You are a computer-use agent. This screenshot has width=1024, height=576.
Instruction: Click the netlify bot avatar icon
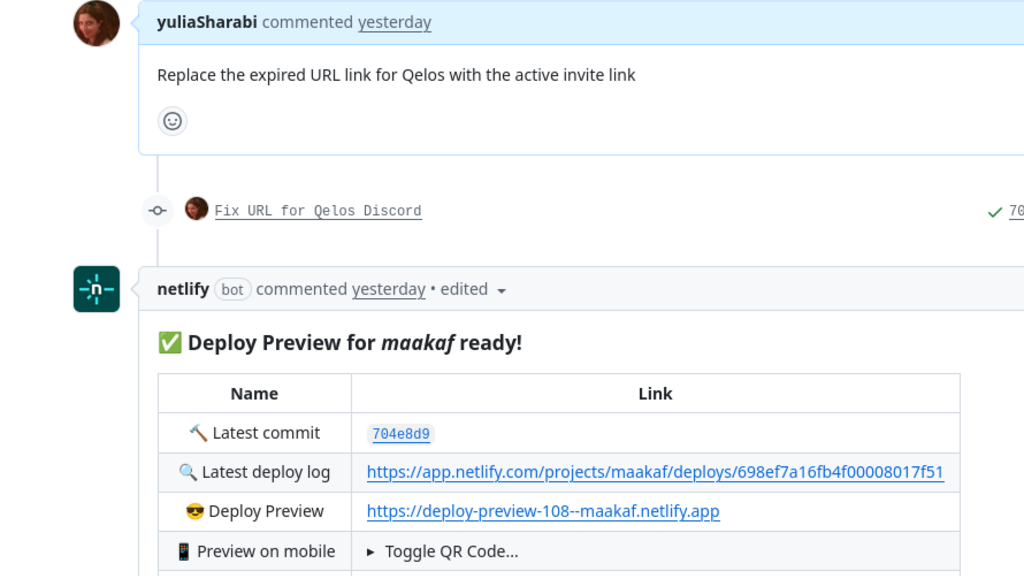click(x=96, y=288)
